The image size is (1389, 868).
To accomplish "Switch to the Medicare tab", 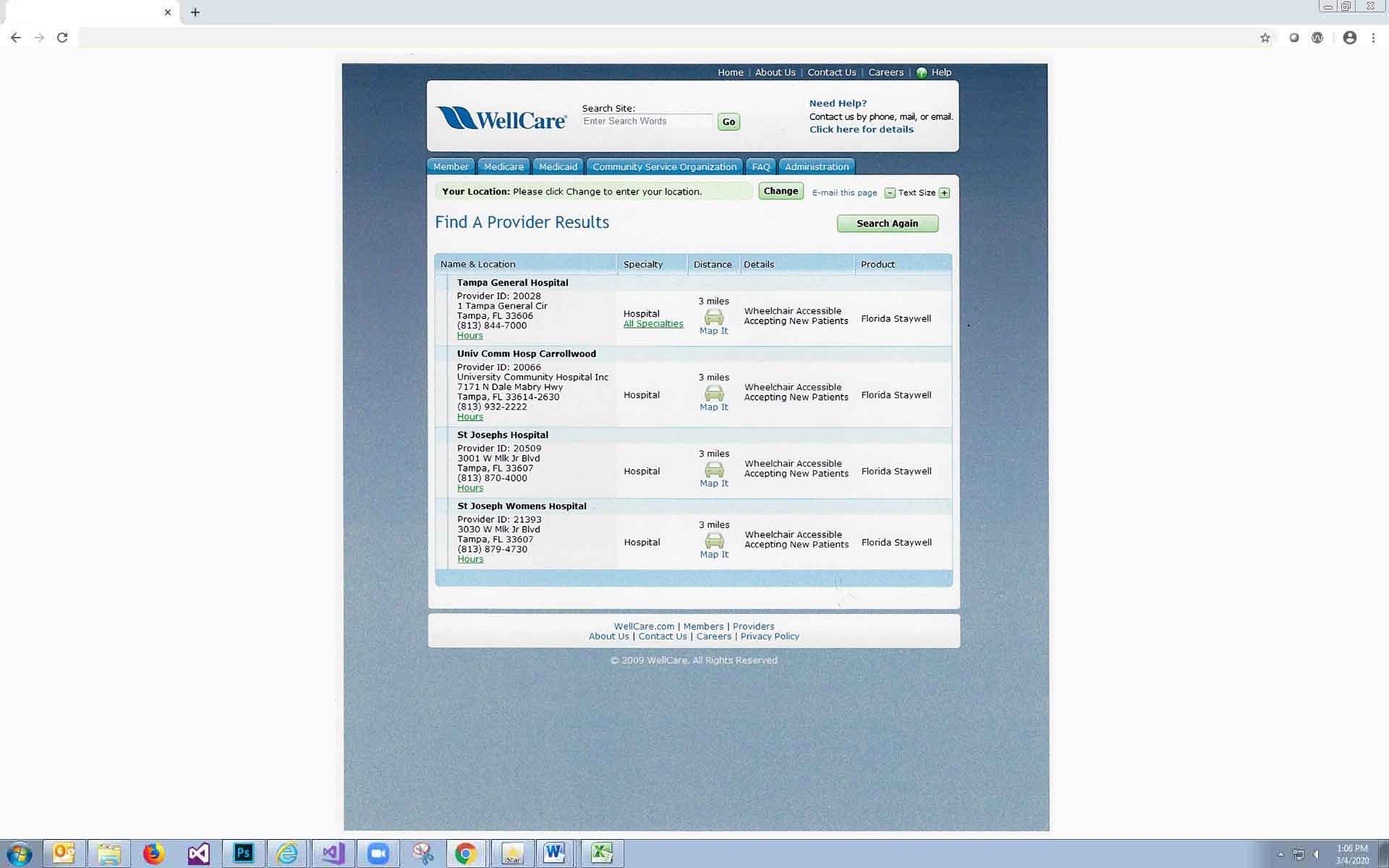I will click(504, 167).
